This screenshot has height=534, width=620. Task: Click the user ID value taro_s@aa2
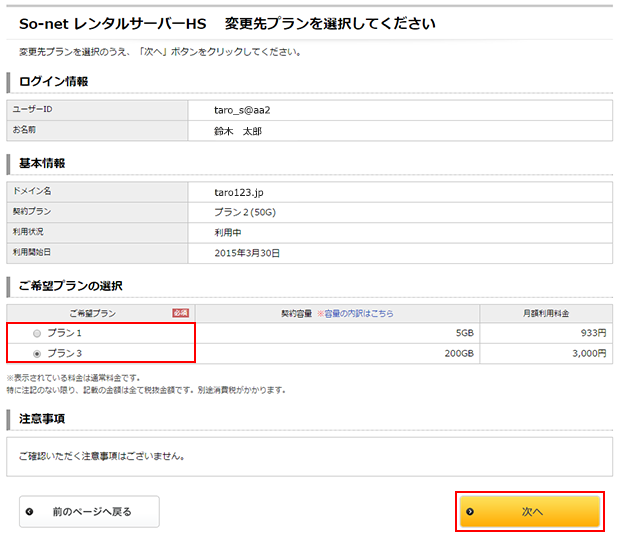tap(241, 109)
